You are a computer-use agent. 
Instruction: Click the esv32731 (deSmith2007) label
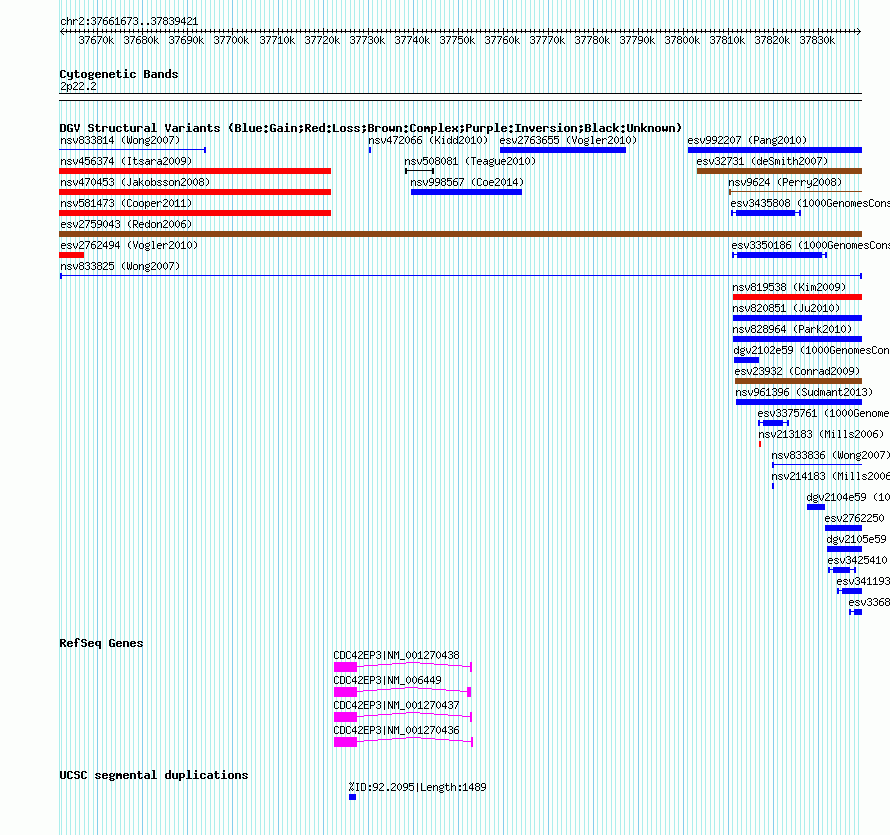click(x=762, y=161)
